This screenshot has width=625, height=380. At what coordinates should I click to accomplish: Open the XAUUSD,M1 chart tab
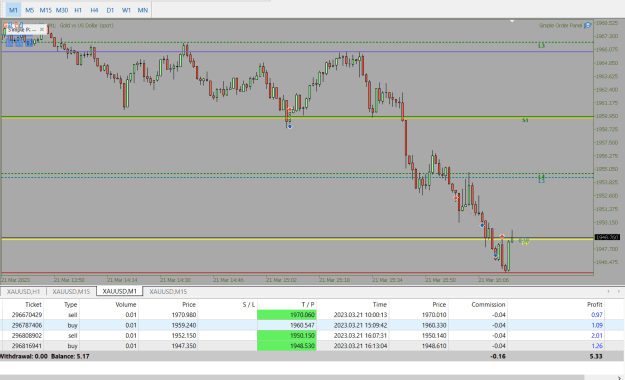pyautogui.click(x=120, y=291)
